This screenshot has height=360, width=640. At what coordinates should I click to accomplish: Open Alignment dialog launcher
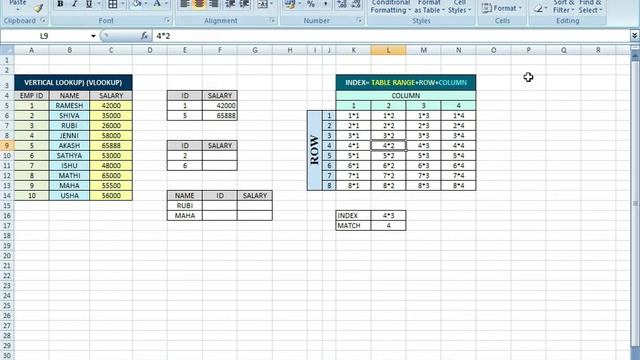tap(272, 20)
